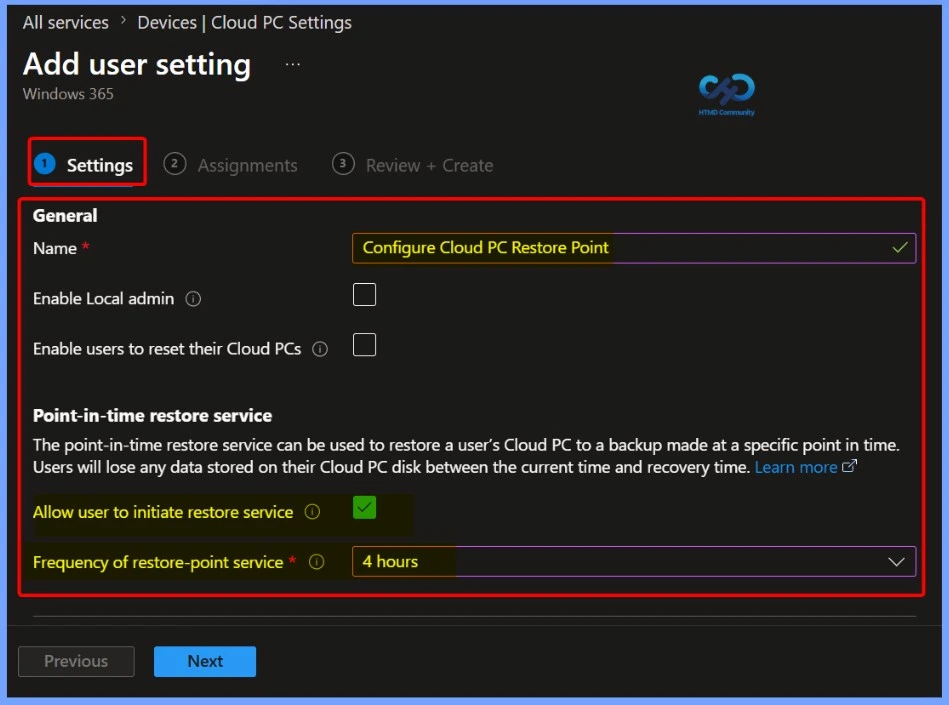Click the Add user setting page title
The height and width of the screenshot is (705, 949).
[x=137, y=64]
